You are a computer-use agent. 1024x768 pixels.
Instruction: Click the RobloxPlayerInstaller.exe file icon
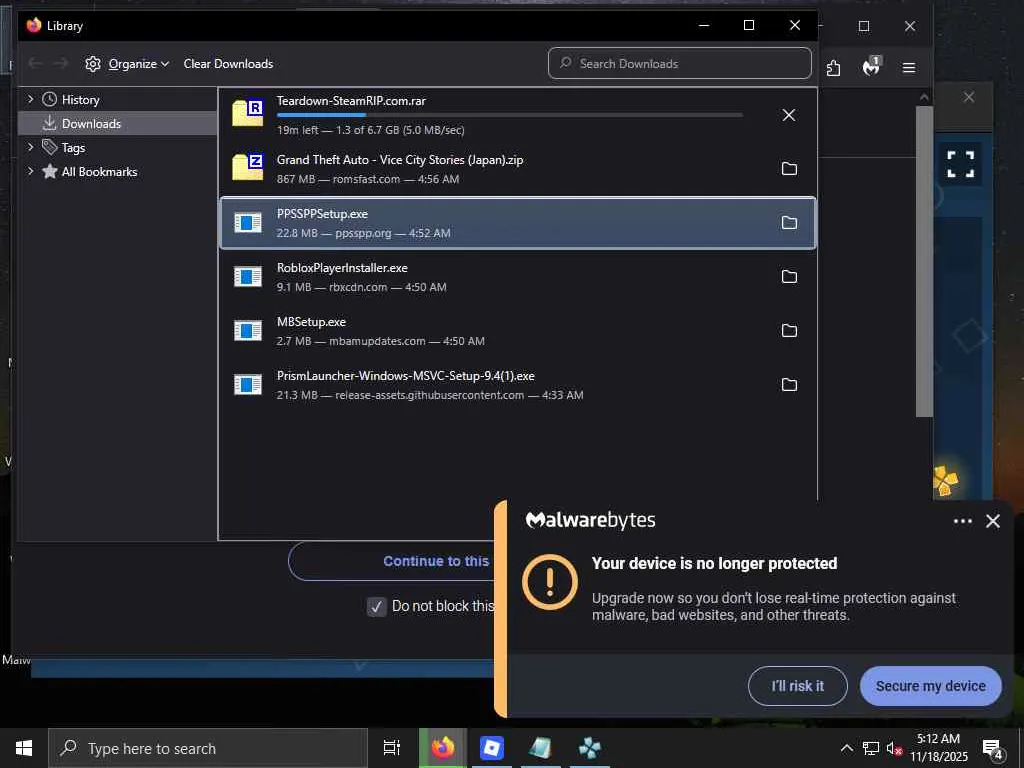pos(248,277)
